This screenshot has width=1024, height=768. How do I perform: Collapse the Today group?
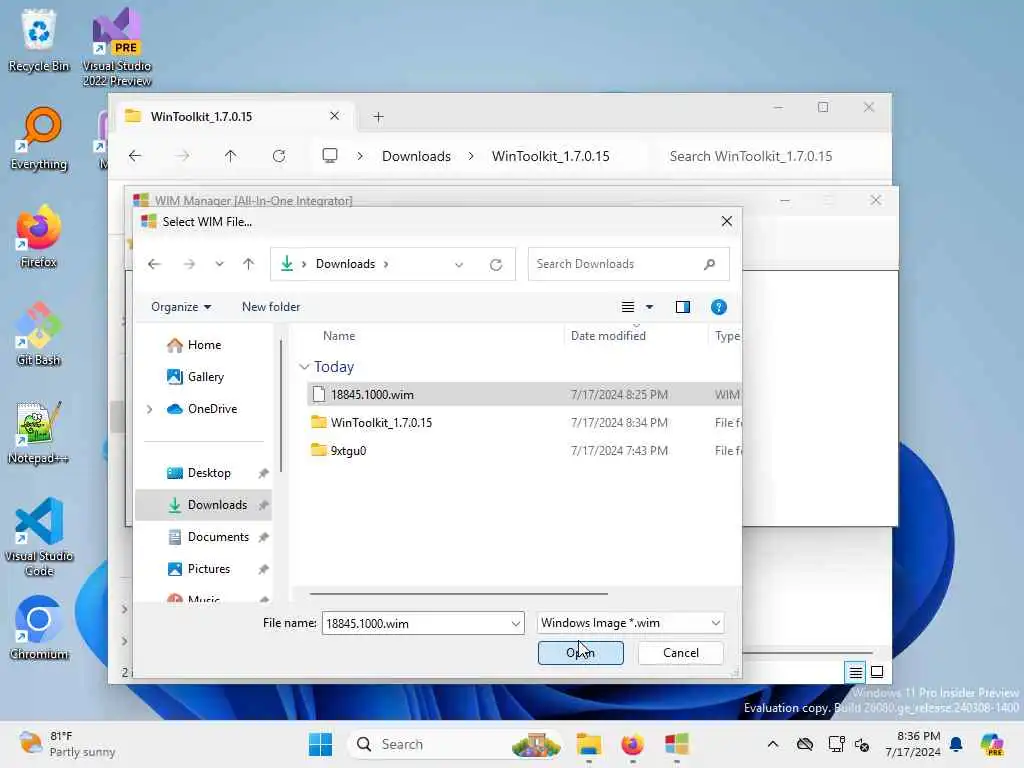304,367
